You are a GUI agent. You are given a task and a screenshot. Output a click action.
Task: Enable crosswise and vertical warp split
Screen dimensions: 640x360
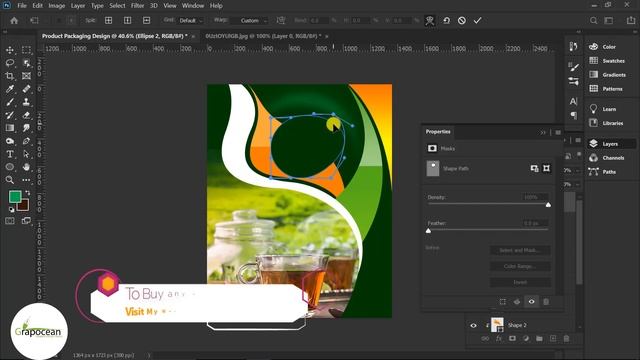point(109,20)
